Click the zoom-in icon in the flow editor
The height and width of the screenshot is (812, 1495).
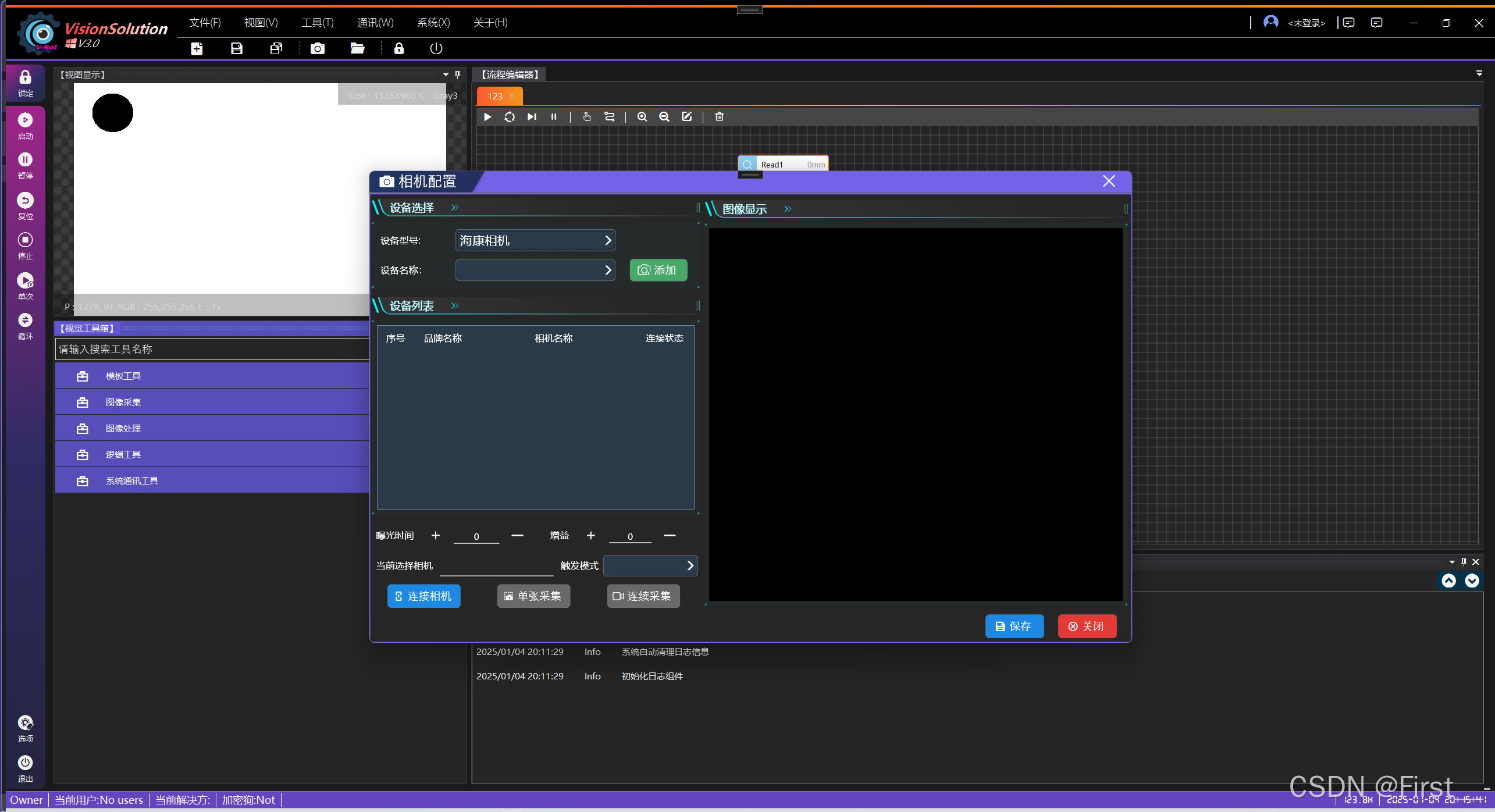tap(642, 116)
